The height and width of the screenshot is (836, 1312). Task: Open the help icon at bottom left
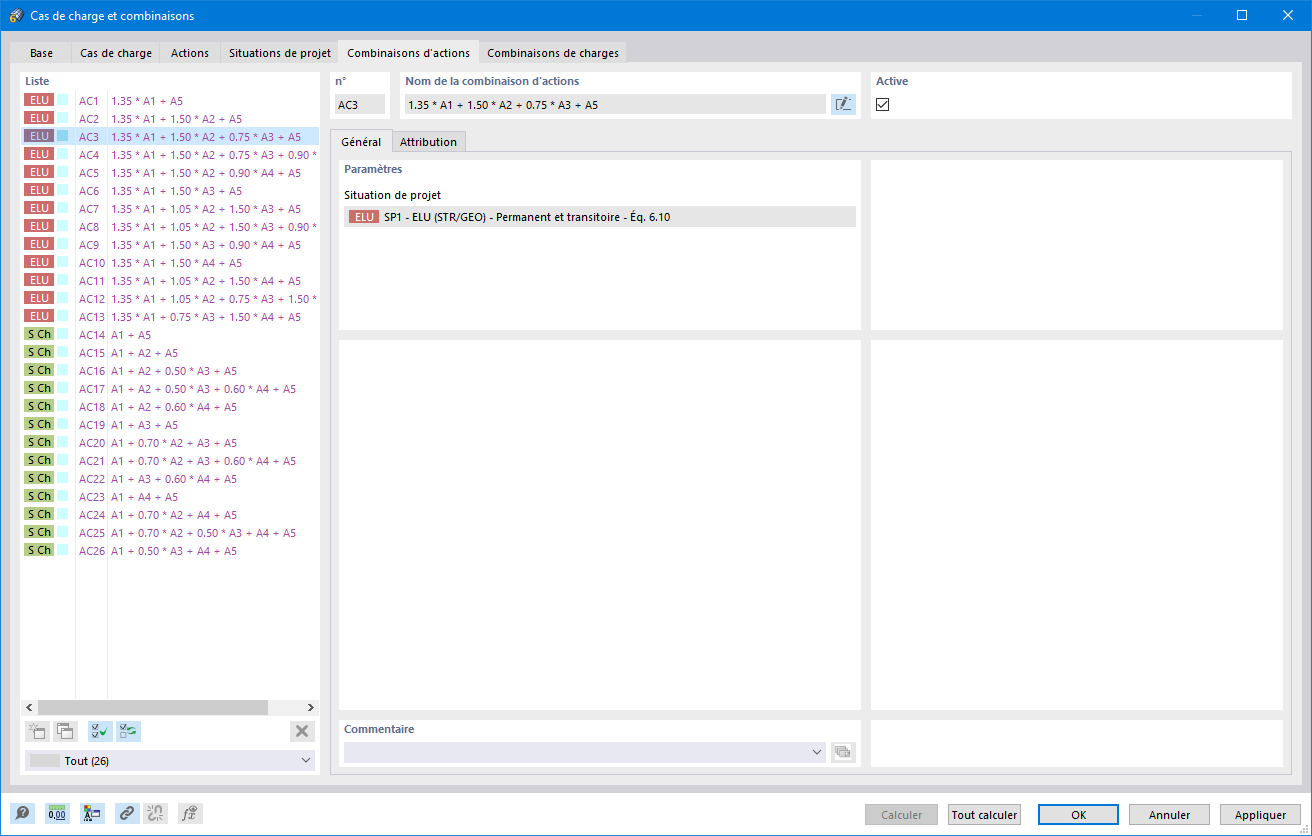[x=23, y=814]
